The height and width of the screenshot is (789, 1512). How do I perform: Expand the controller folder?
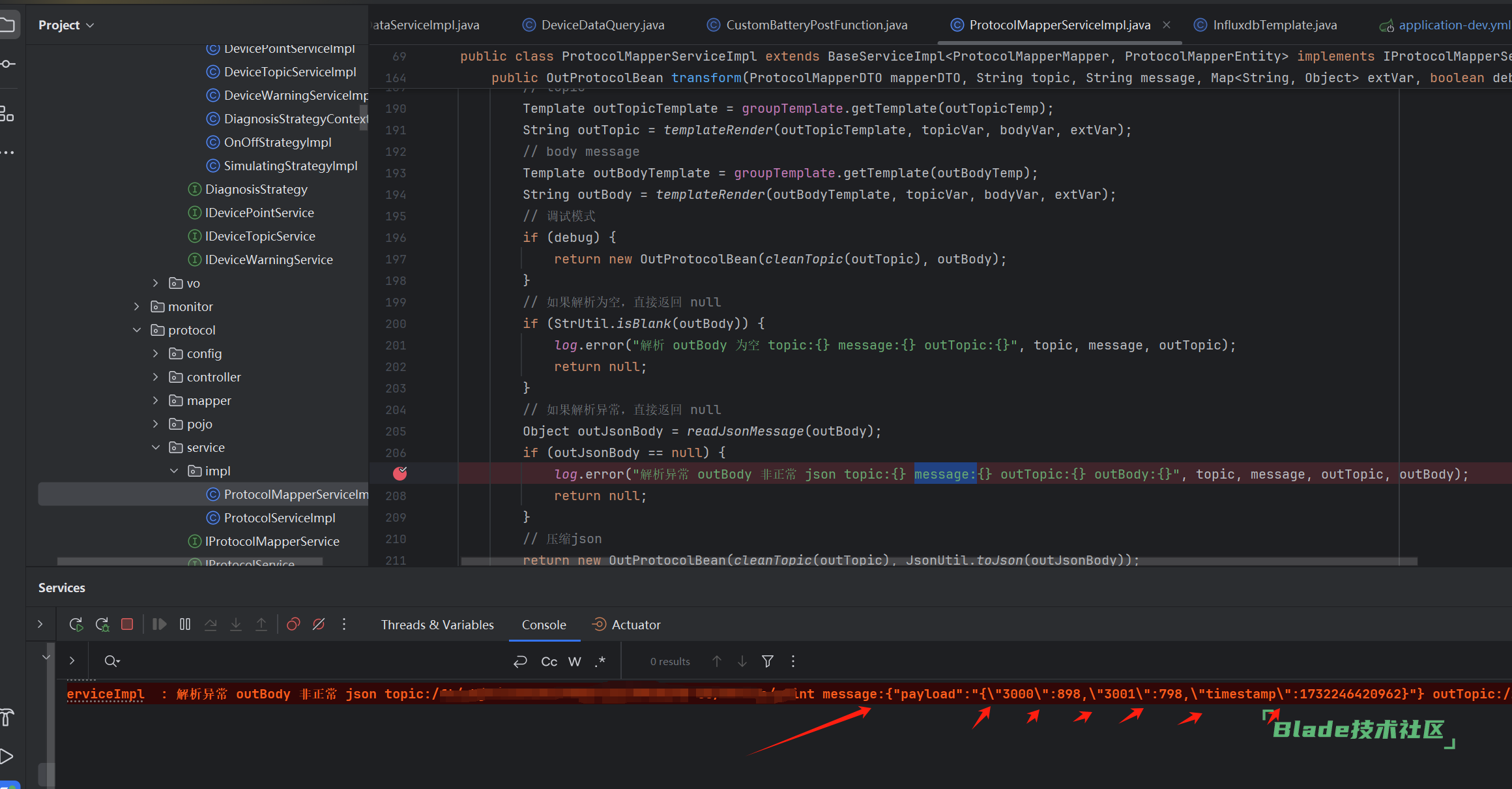[x=155, y=377]
